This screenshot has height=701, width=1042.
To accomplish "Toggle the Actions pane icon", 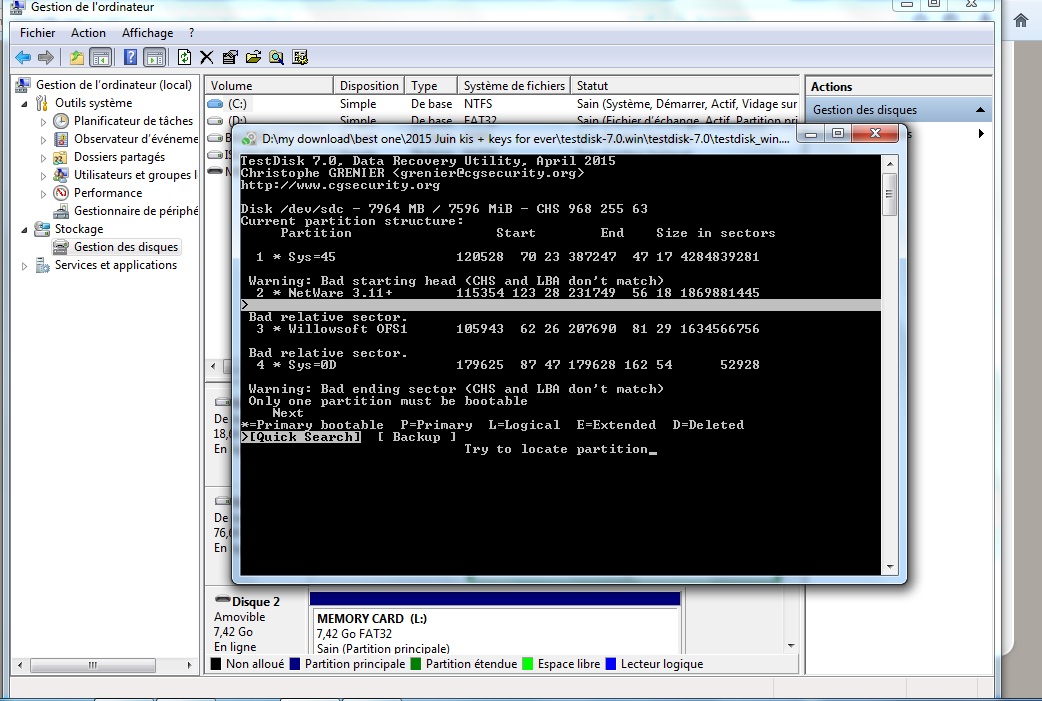I will point(155,58).
